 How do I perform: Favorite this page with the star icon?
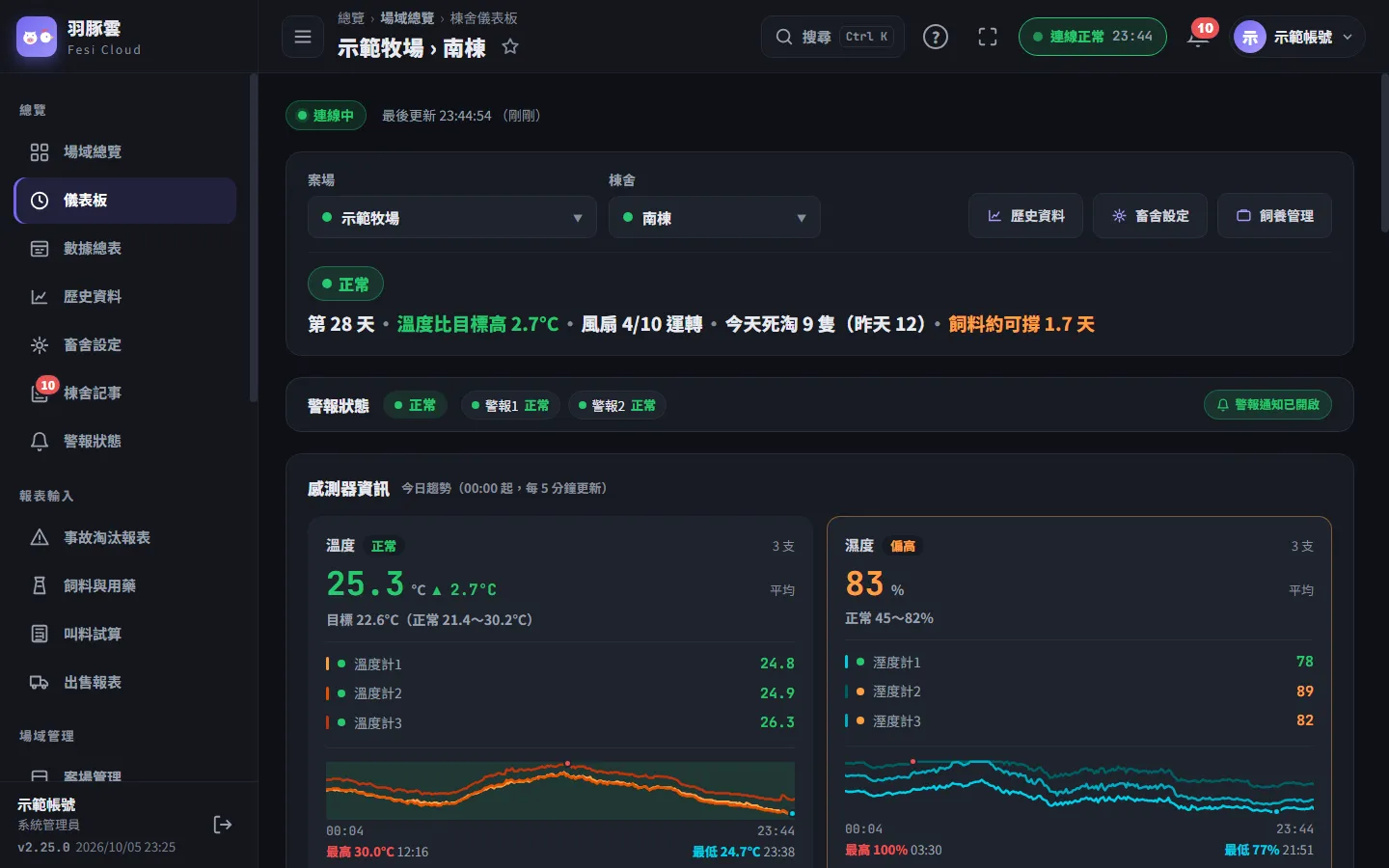(x=510, y=46)
